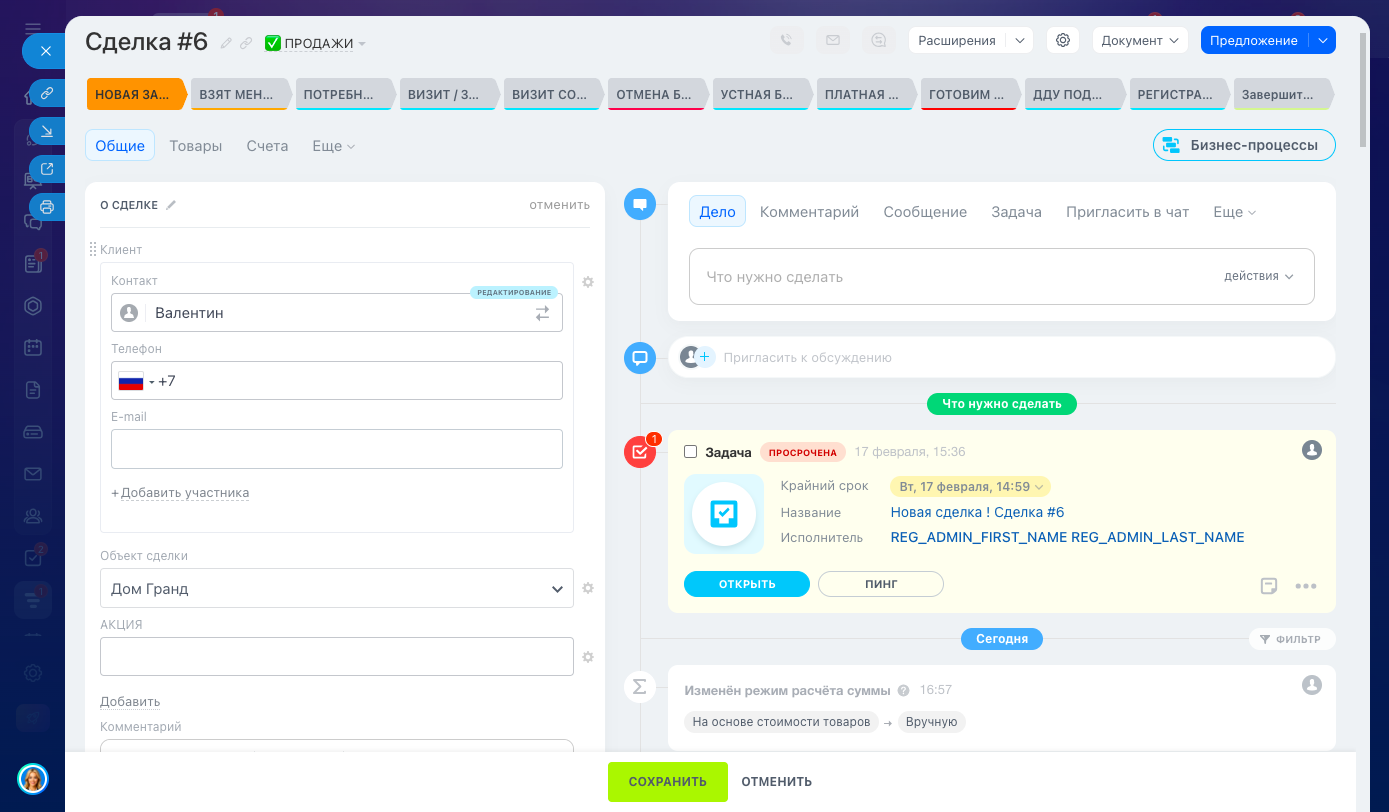Open the link Новая сделка ! Сделка #6
The height and width of the screenshot is (812, 1389).
point(977,512)
